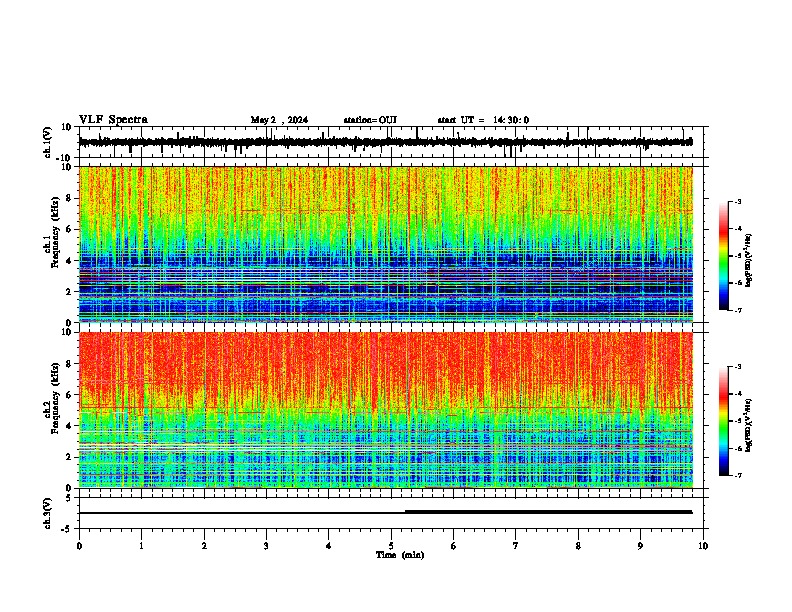
Task: Click the station=OUJ header label
Action: tap(370, 120)
